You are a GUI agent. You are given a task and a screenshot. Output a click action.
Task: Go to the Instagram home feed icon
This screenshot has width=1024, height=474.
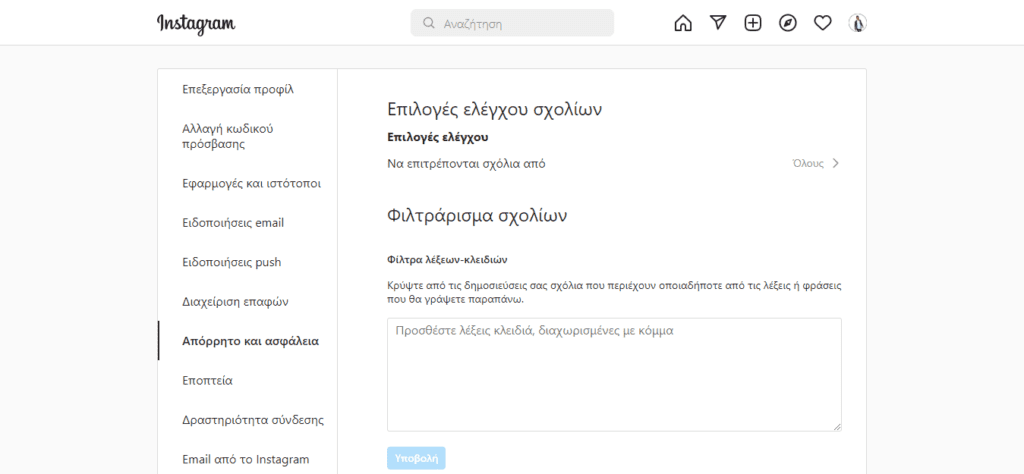tap(683, 23)
